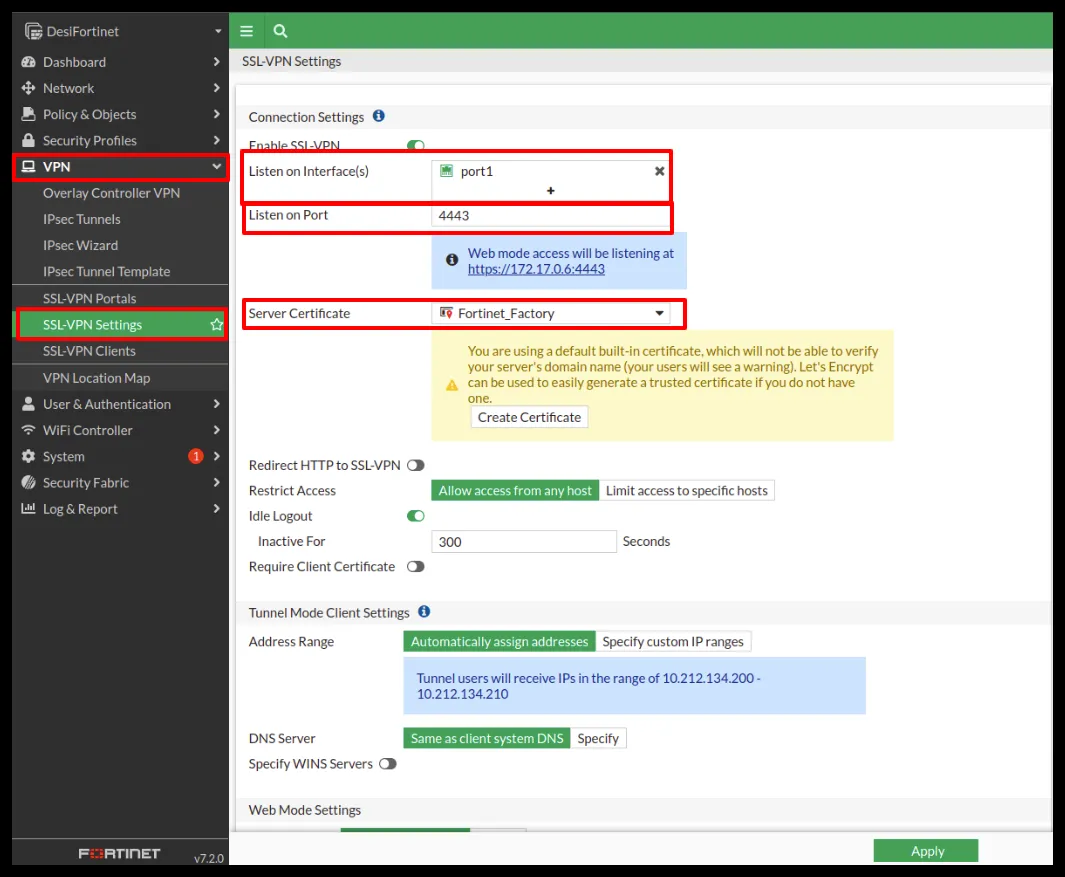The height and width of the screenshot is (877, 1065).
Task: Click the Create Certificate button
Action: click(529, 417)
